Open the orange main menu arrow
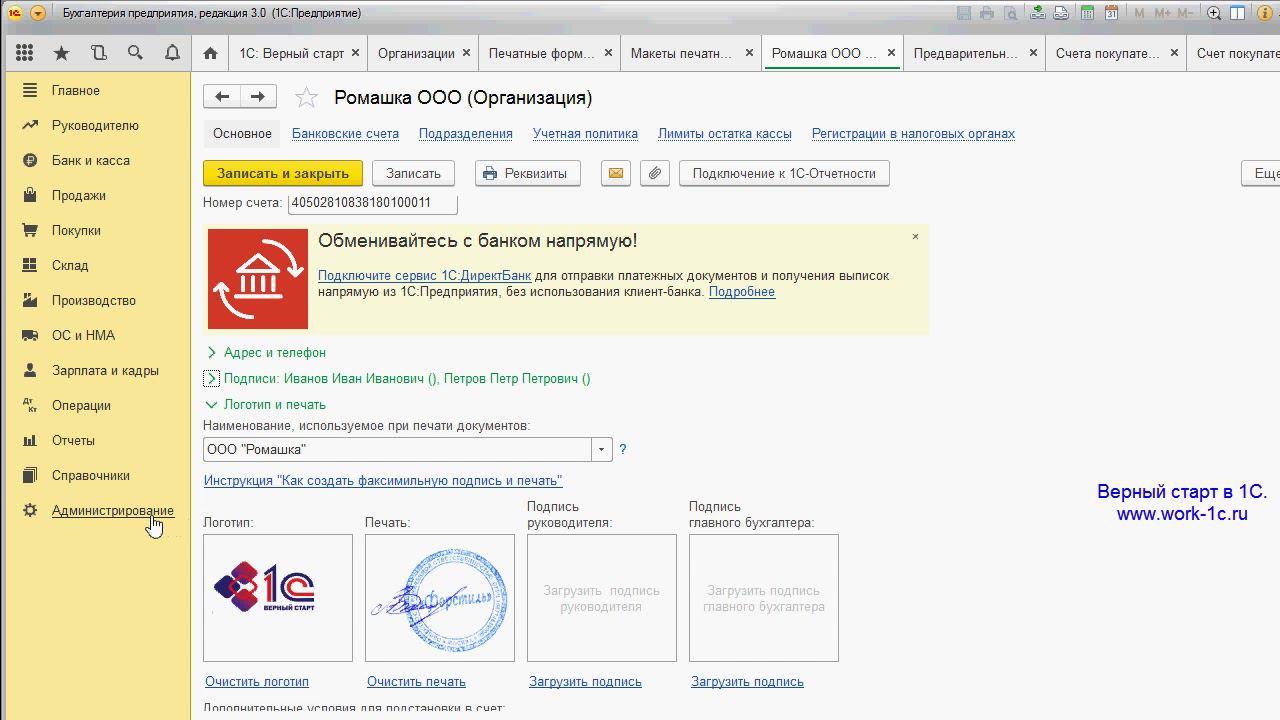The height and width of the screenshot is (720, 1280). [x=38, y=13]
